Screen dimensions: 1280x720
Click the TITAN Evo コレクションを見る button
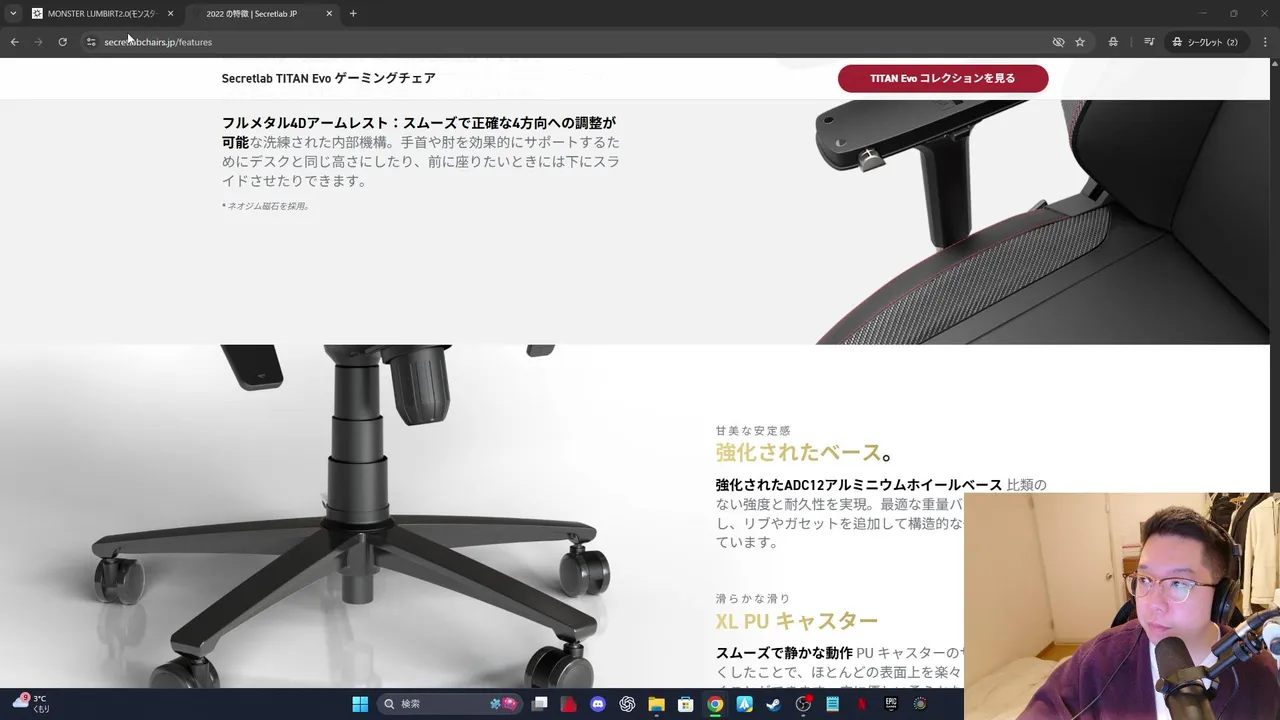tap(943, 78)
